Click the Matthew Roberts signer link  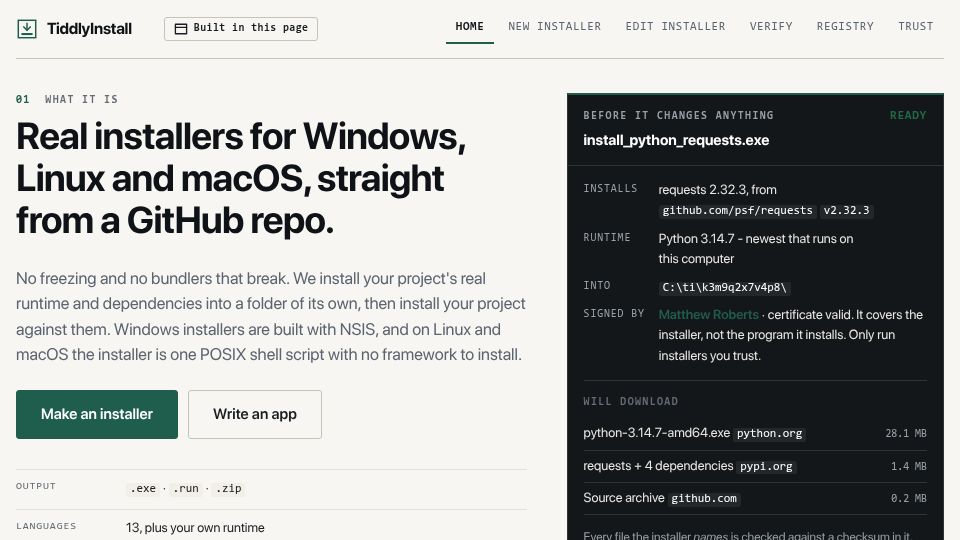coord(708,315)
